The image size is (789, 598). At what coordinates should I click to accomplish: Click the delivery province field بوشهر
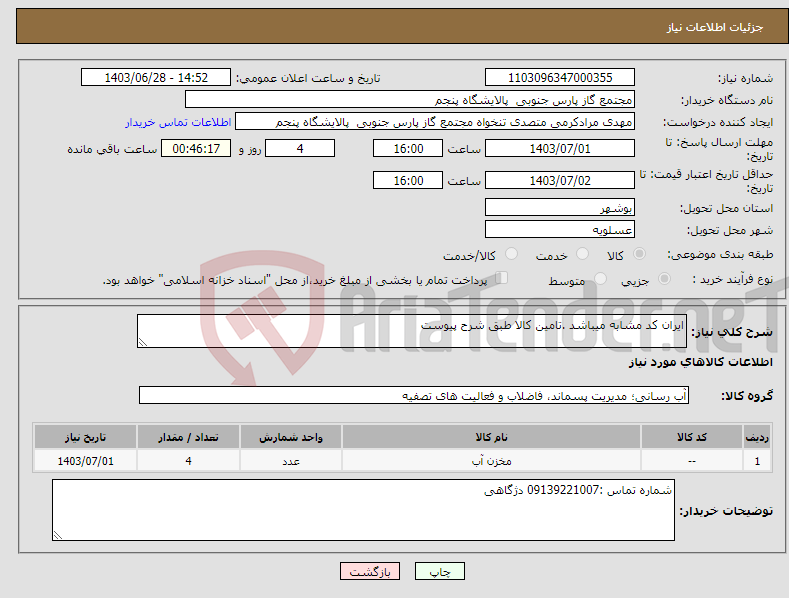click(x=560, y=207)
